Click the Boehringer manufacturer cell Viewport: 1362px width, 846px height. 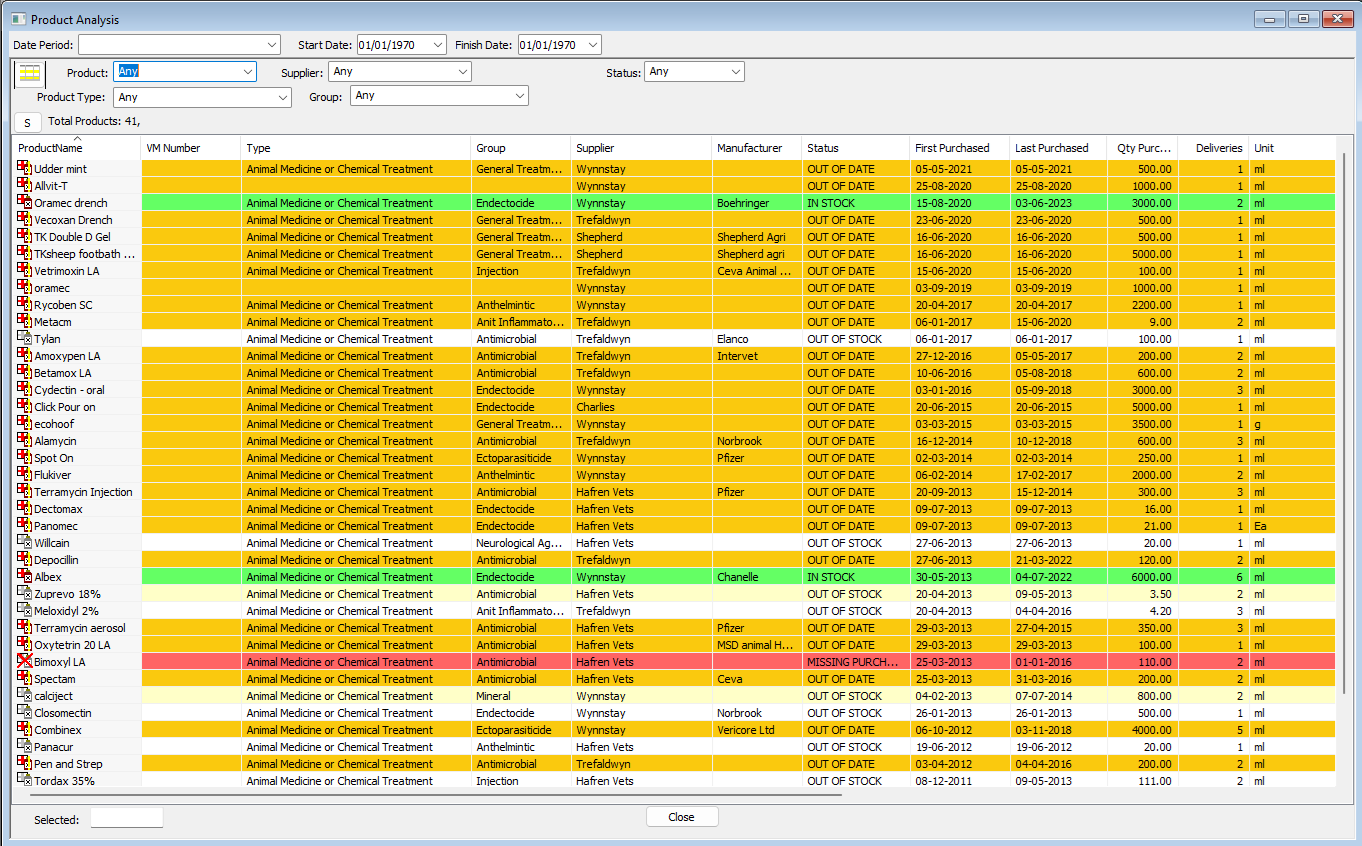point(757,203)
